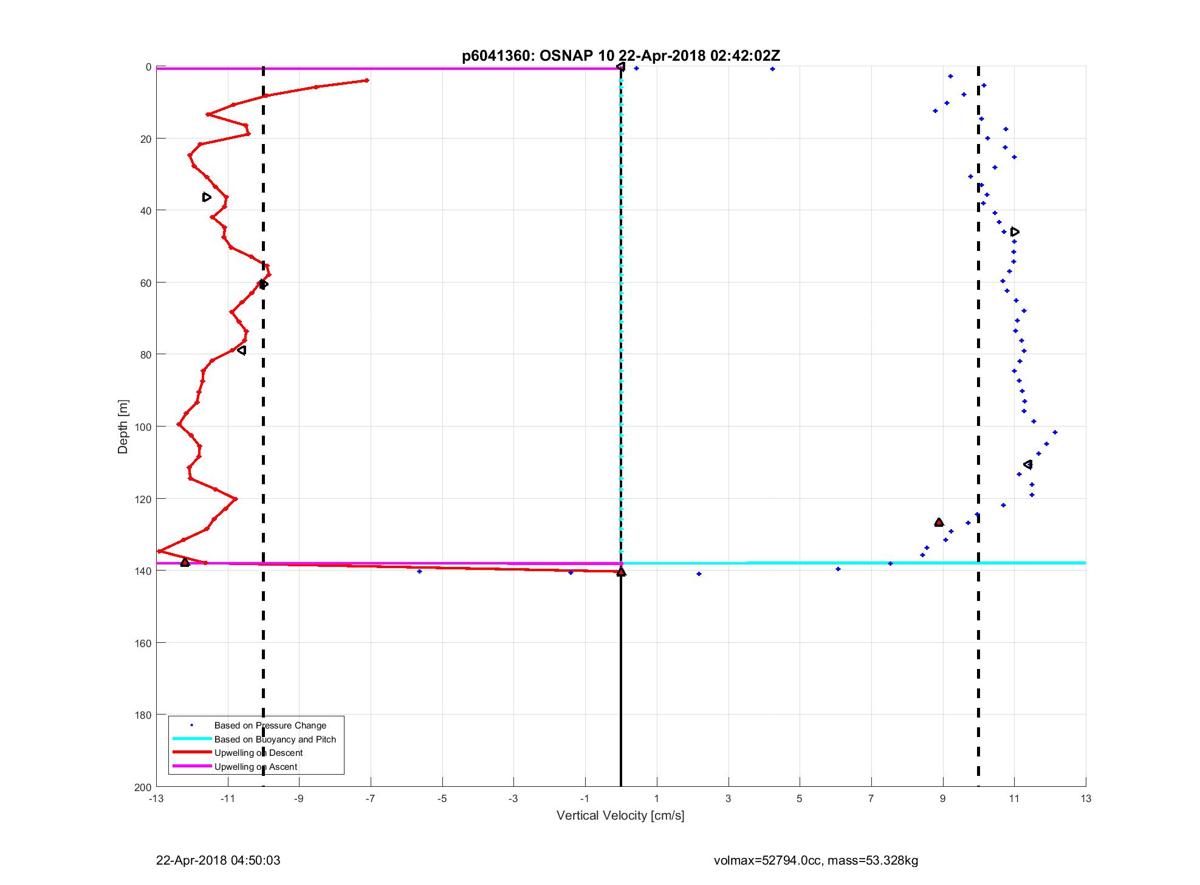1200x885 pixels.
Task: Click the x-axis tick label '-3'
Action: click(x=513, y=799)
